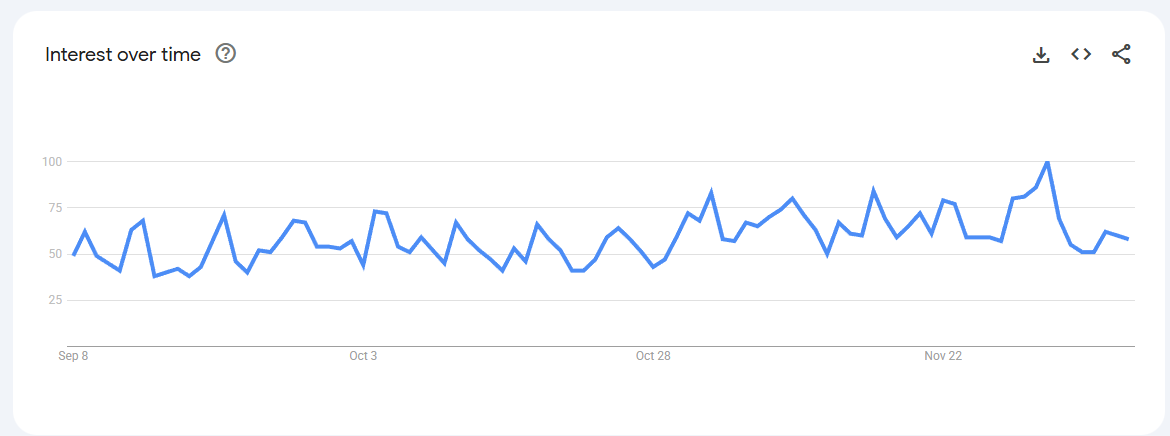Click the 25 y-axis label

(55, 300)
